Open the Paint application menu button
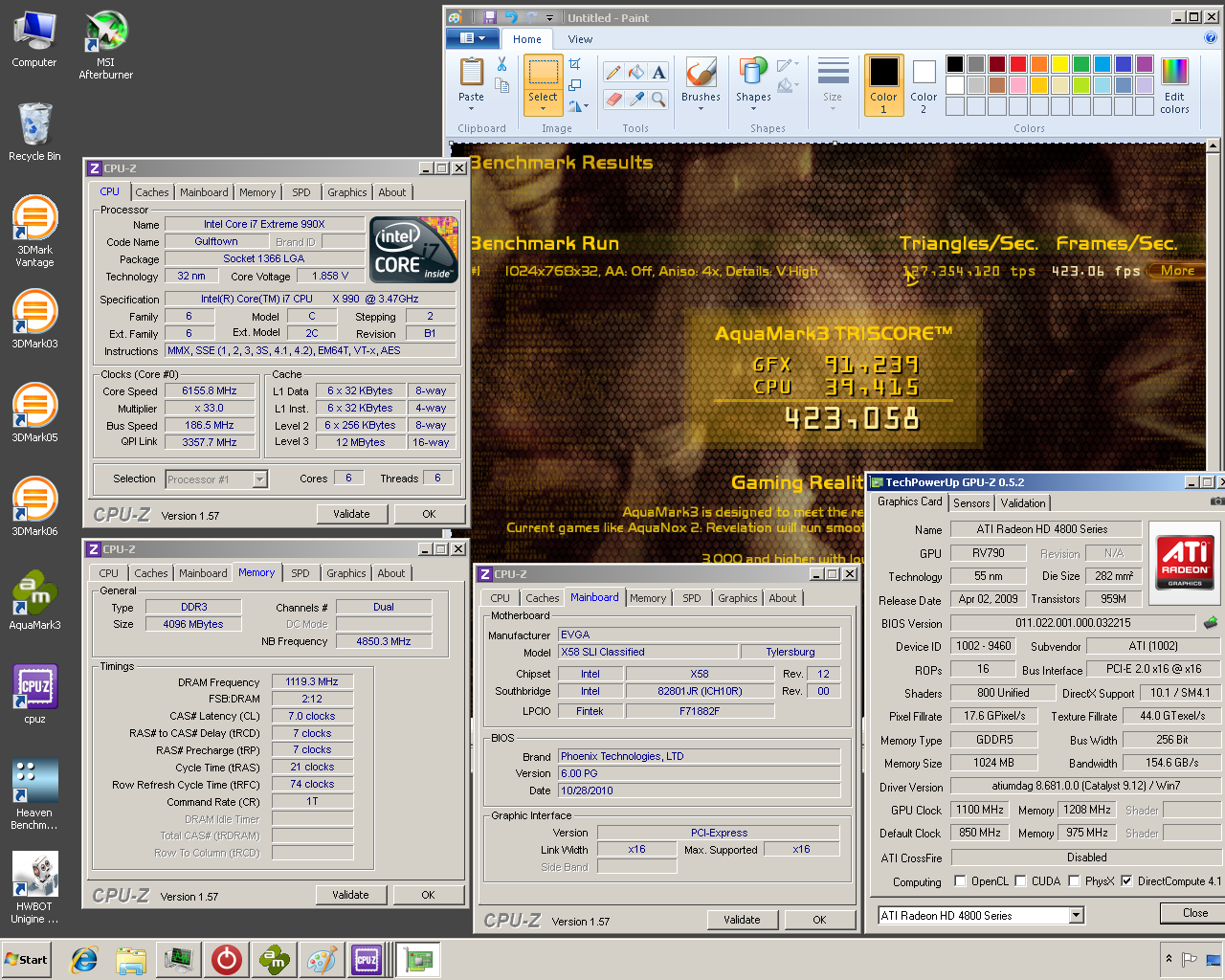 pyautogui.click(x=472, y=38)
